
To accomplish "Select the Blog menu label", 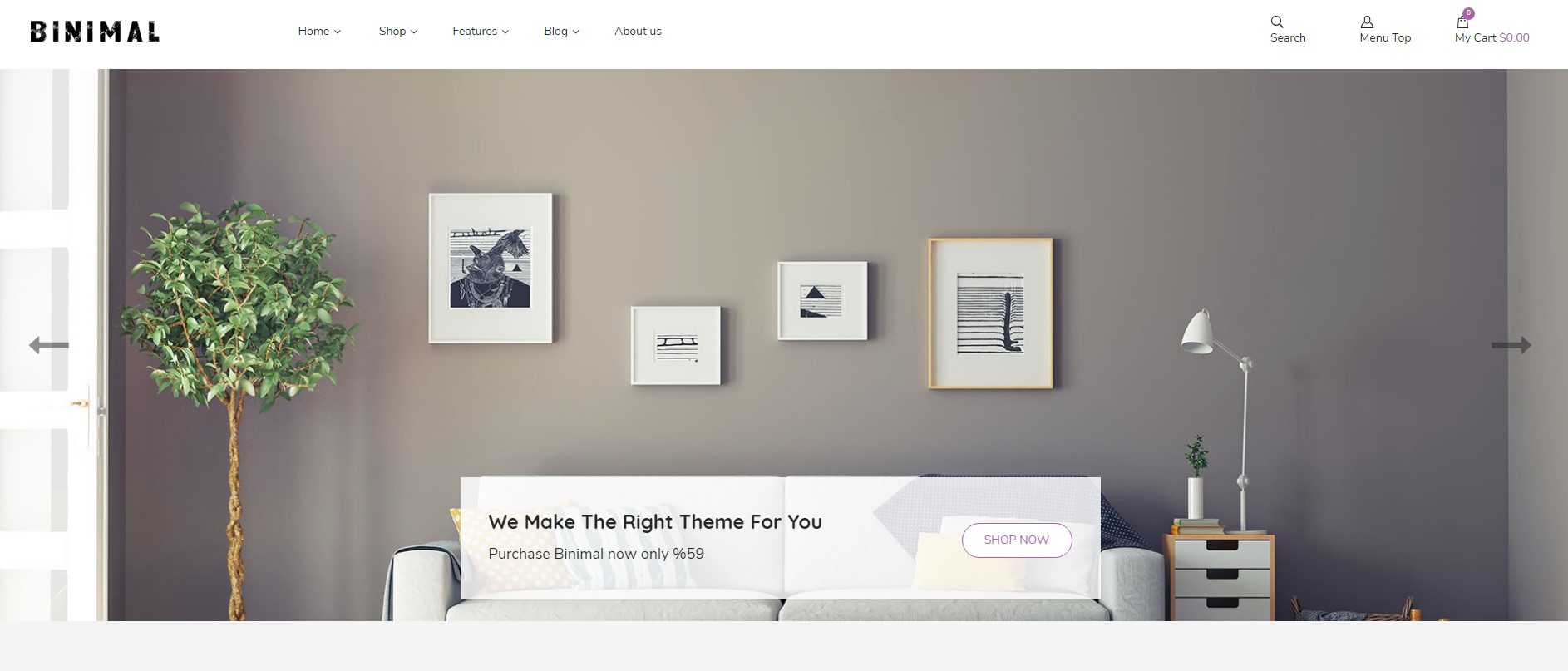I will point(555,31).
